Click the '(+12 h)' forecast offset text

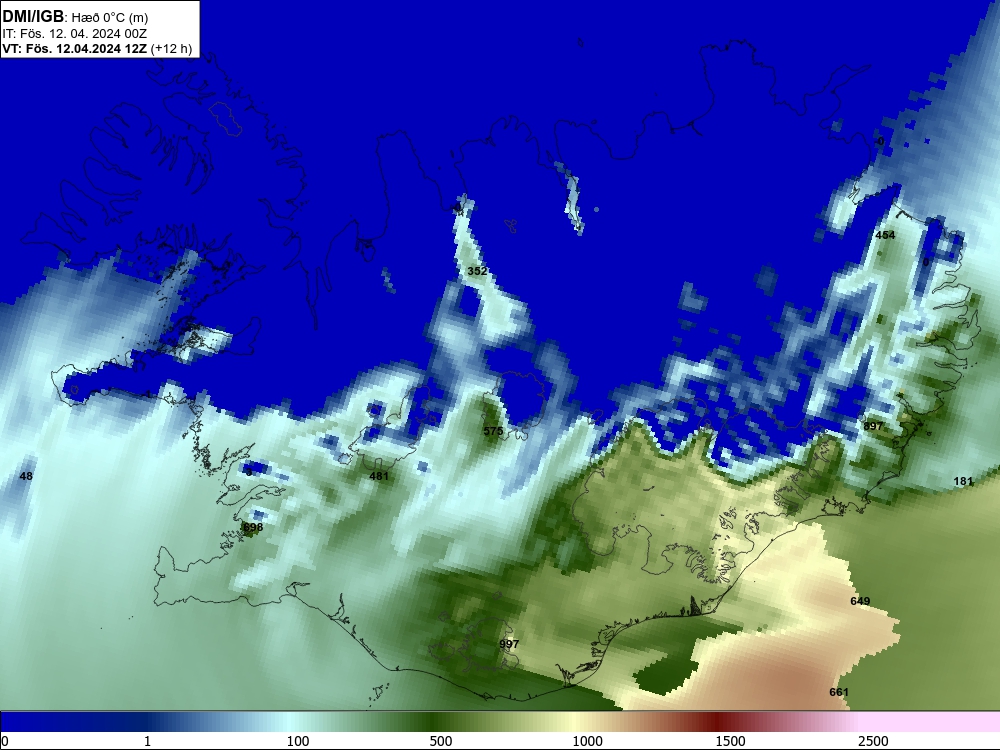pyautogui.click(x=171, y=48)
